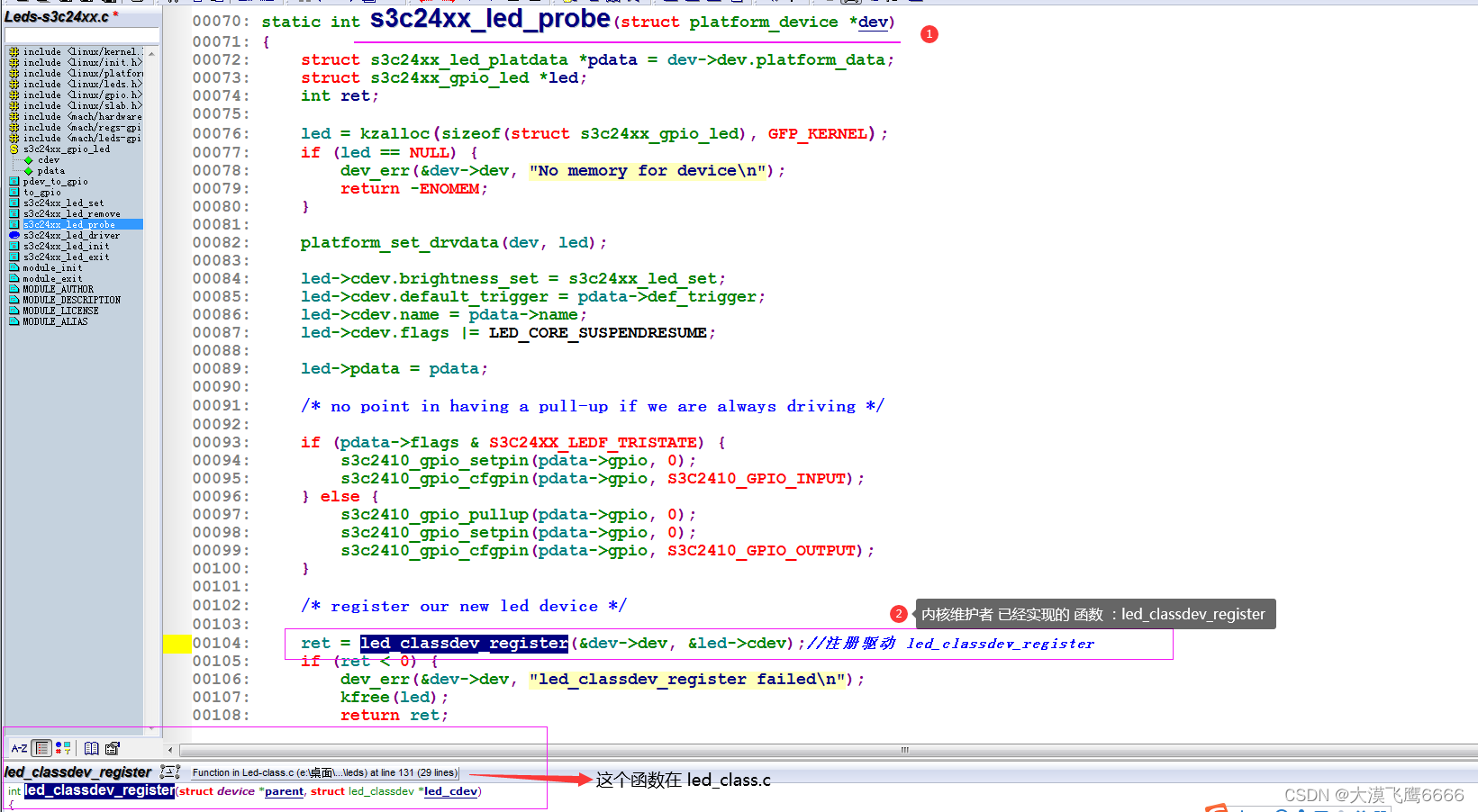Select the cdev member in symbol tree
This screenshot has height=812, width=1478.
tap(42, 160)
